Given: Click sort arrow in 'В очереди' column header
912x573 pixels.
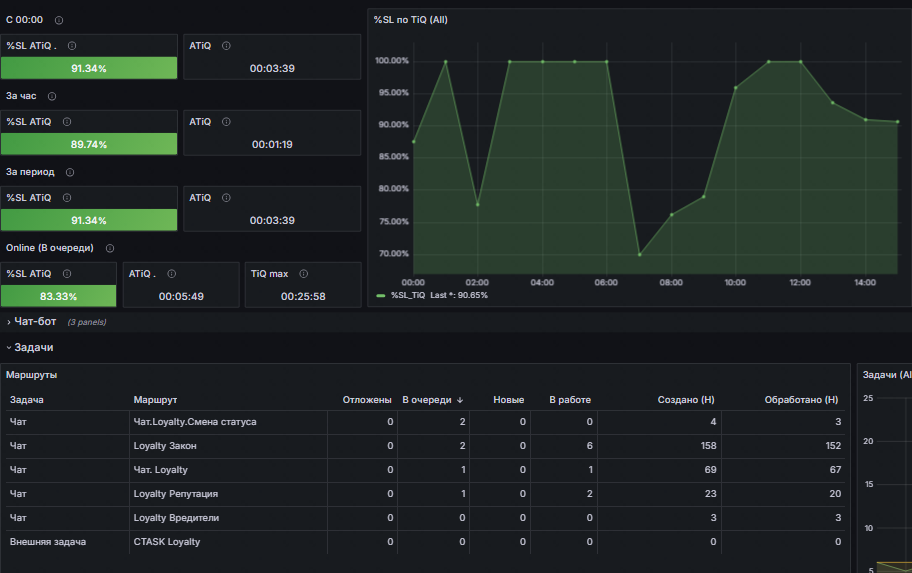Looking at the screenshot, I should pyautogui.click(x=460, y=400).
